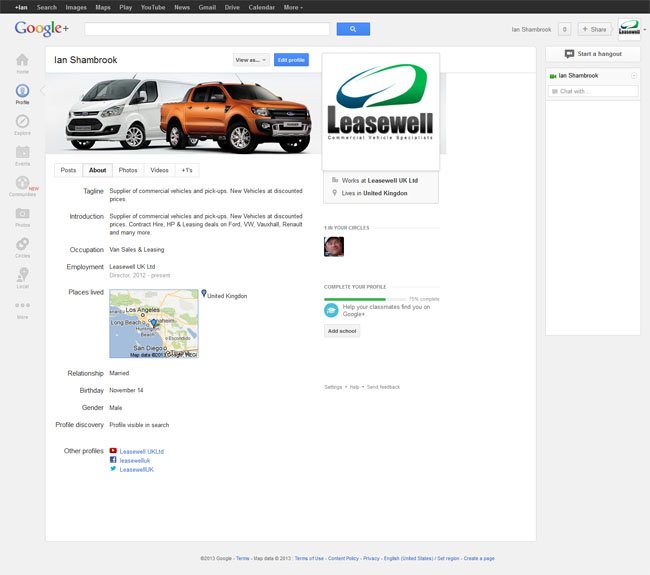
Task: Open Drive in the top bar
Action: 232,7
